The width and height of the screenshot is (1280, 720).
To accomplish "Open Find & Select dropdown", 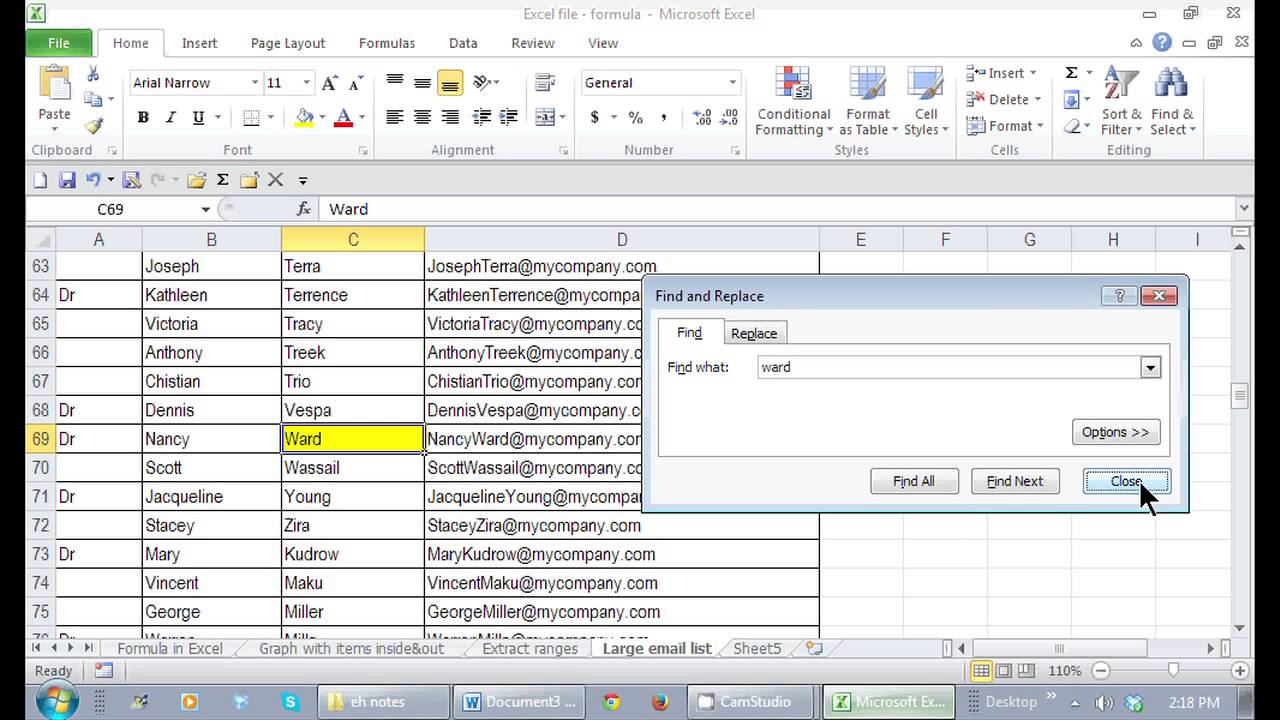I will 1171,100.
